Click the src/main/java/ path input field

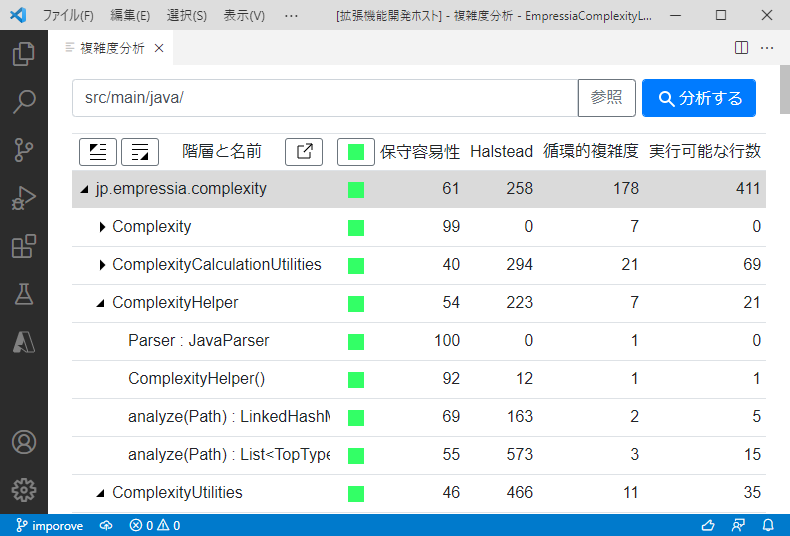325,98
